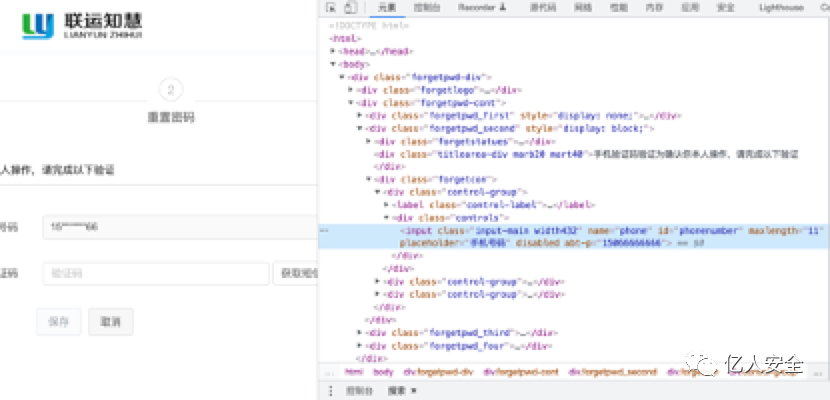Image resolution: width=830 pixels, height=400 pixels.
Task: Click step 2 circle indicator
Action: click(171, 90)
